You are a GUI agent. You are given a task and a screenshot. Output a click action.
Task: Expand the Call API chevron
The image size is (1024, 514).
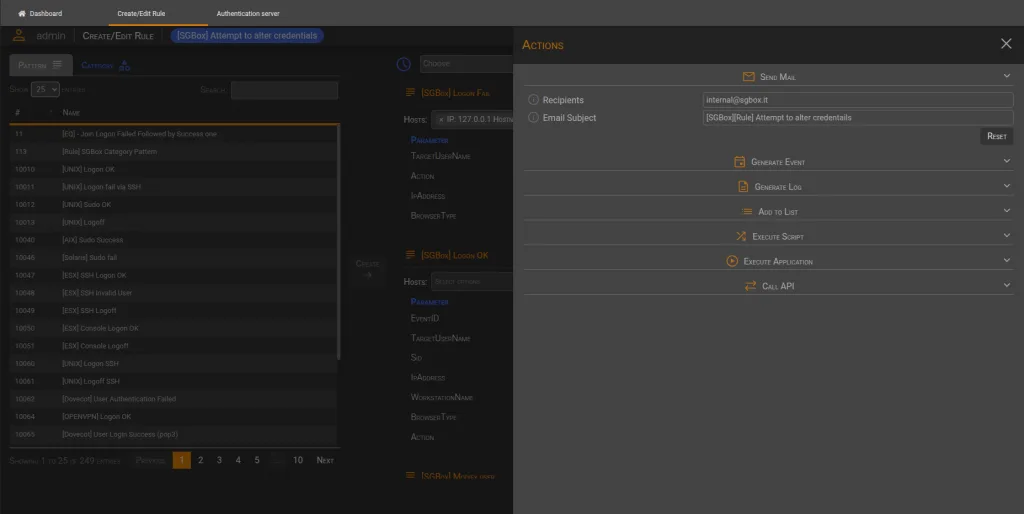[x=1006, y=285]
